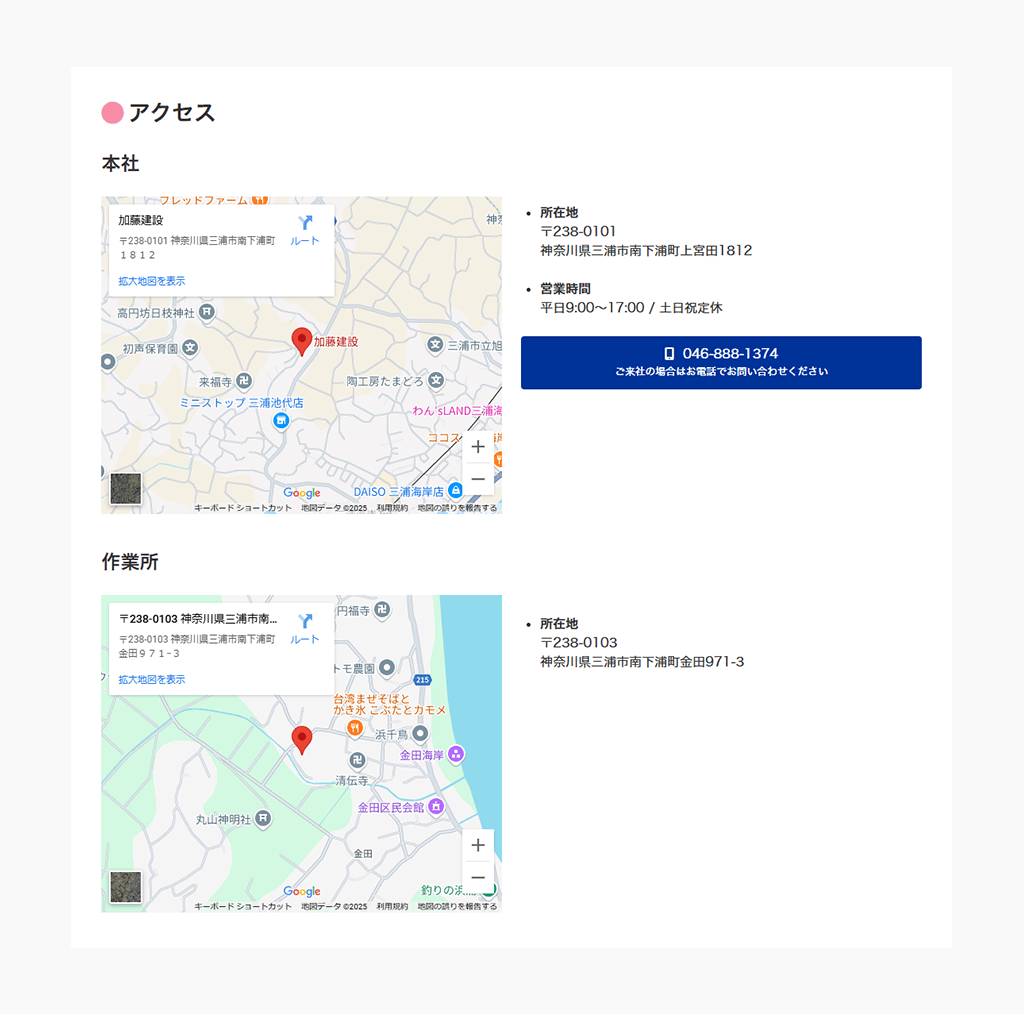
Task: Click the フレッドファーム restaurant label
Action: 203,200
